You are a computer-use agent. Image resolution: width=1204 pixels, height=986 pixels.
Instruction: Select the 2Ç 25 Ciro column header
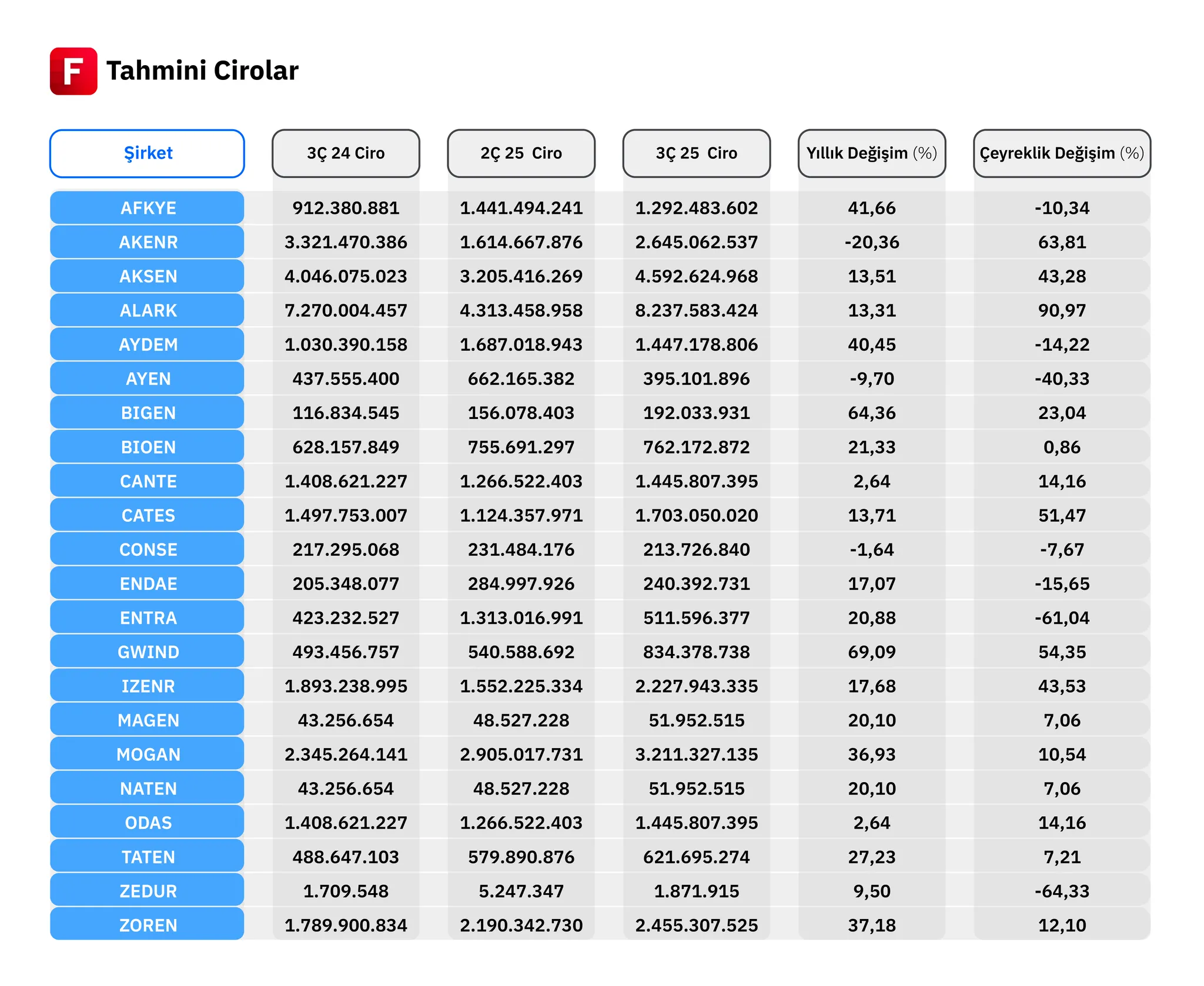click(x=521, y=153)
